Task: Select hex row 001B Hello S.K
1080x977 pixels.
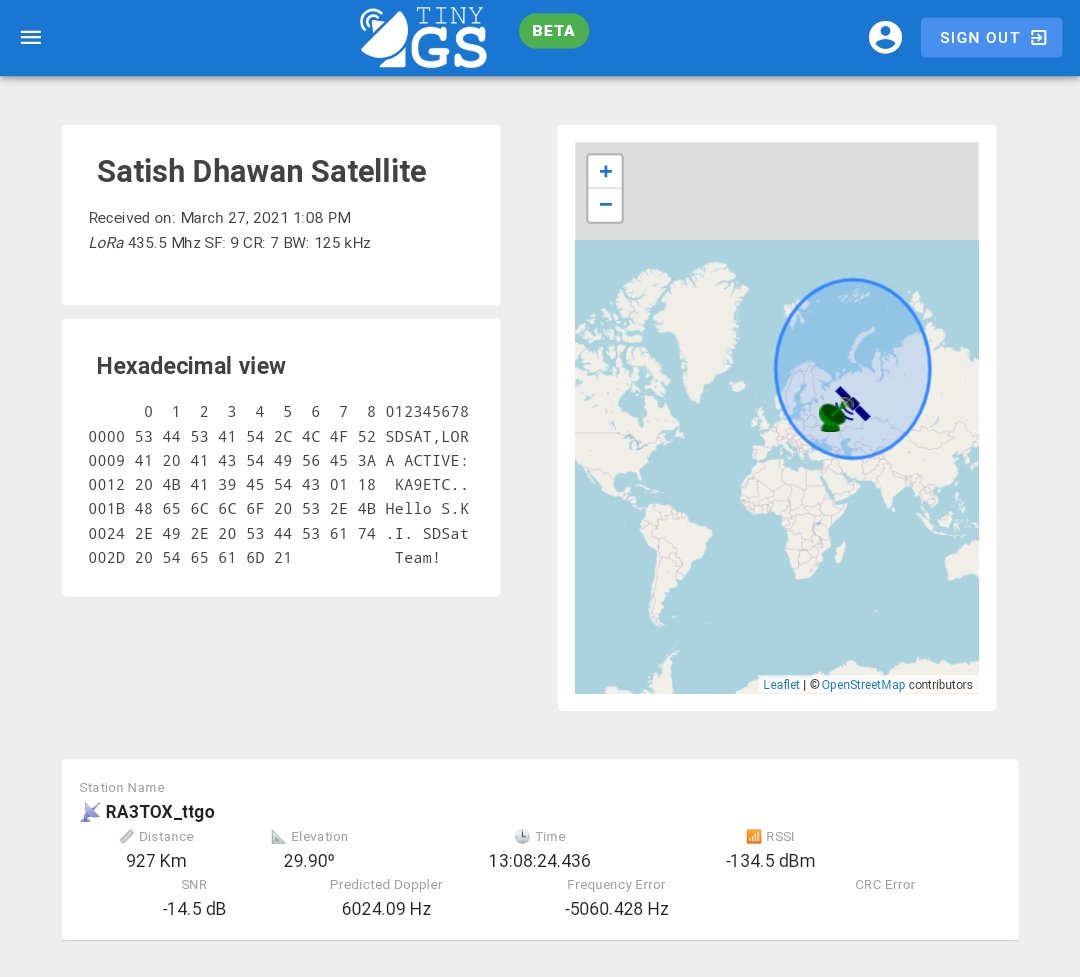Action: pos(278,509)
